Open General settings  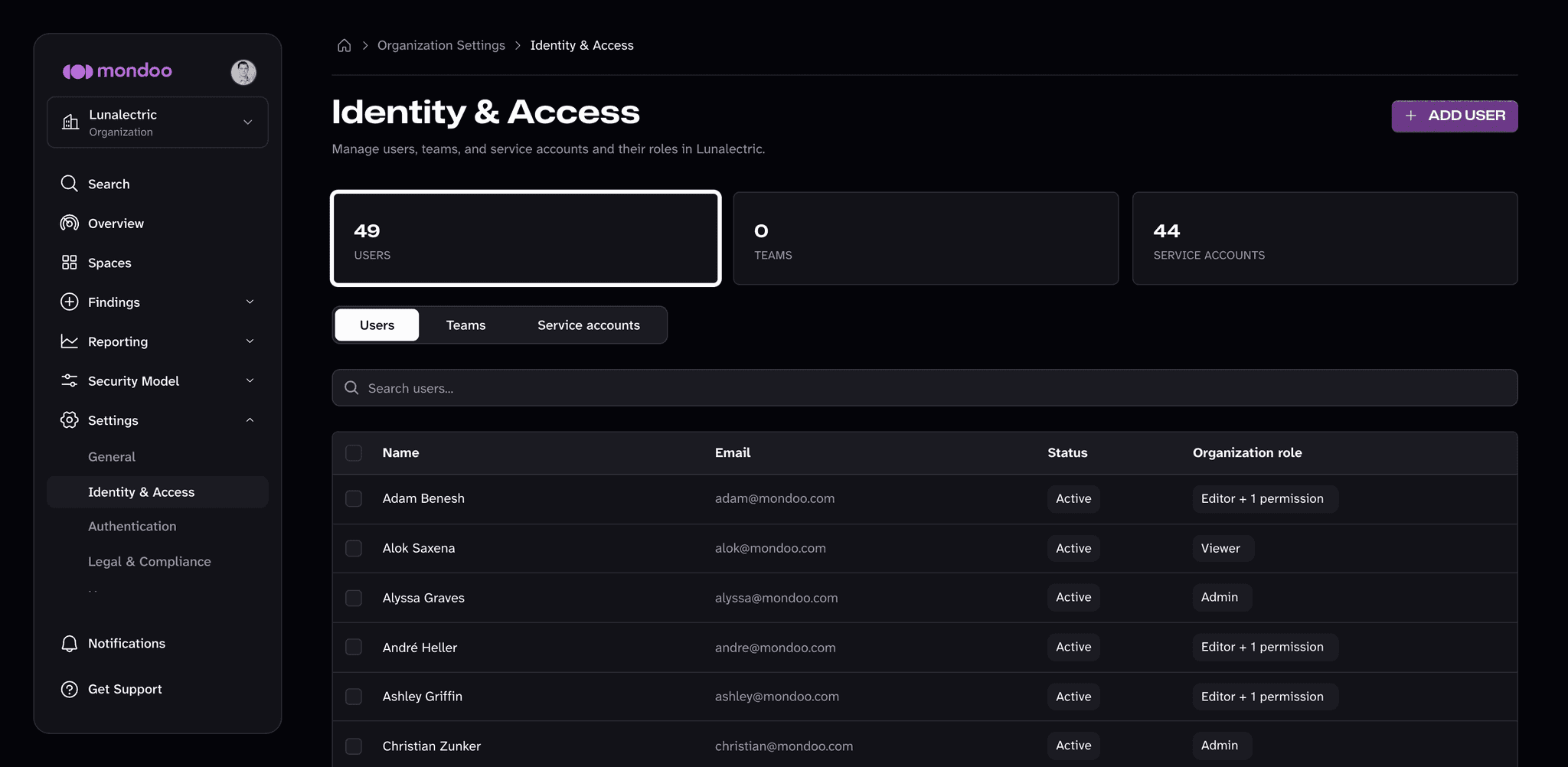(112, 457)
